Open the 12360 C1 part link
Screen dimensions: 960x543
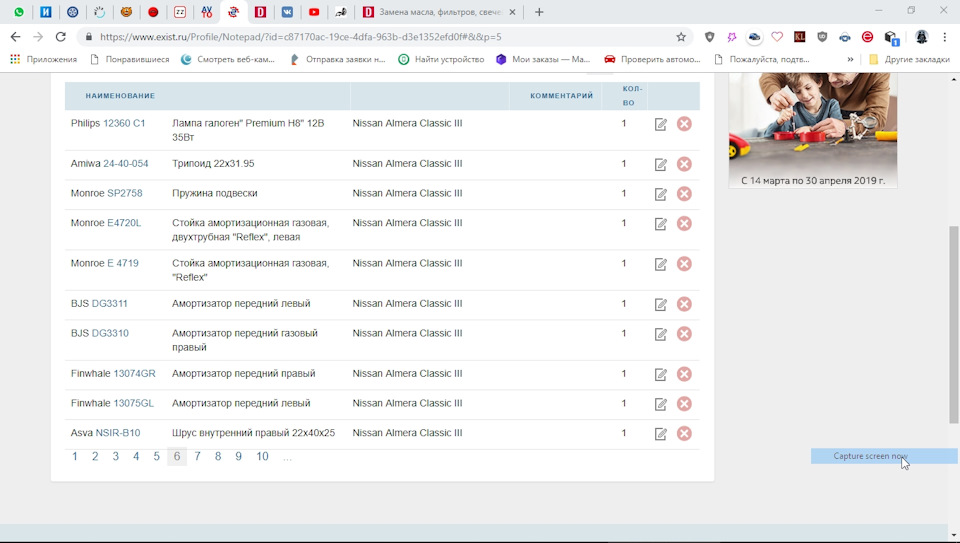[x=124, y=123]
